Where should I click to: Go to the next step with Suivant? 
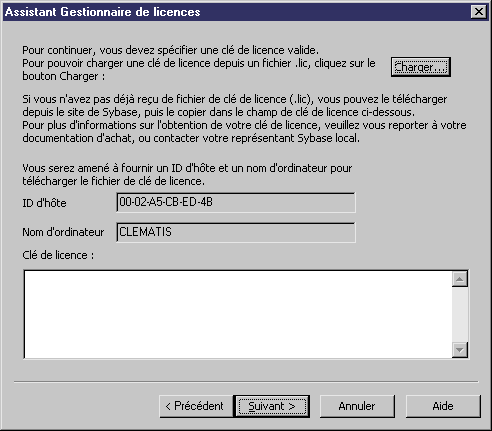point(272,406)
